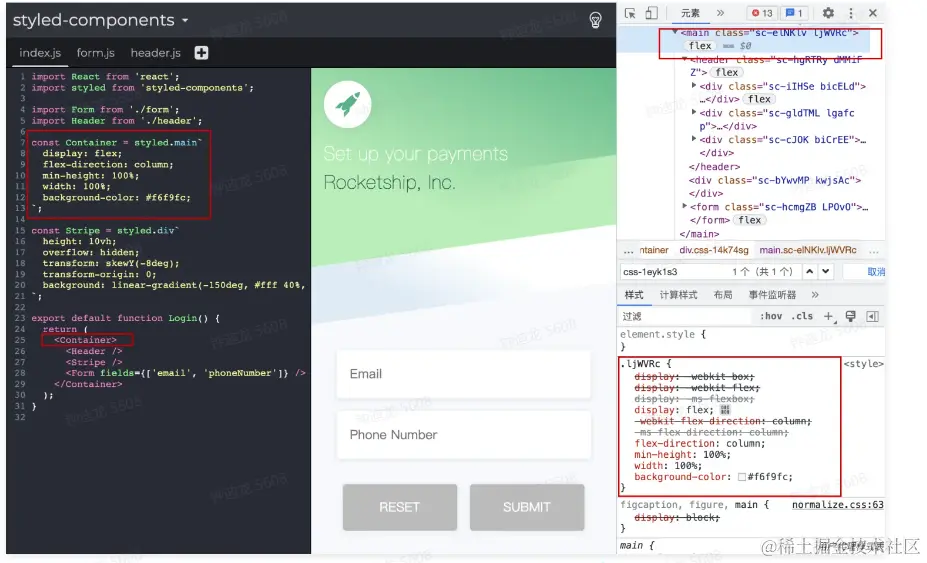The width and height of the screenshot is (927, 563).
Task: Collapse the header element node
Action: pos(684,59)
